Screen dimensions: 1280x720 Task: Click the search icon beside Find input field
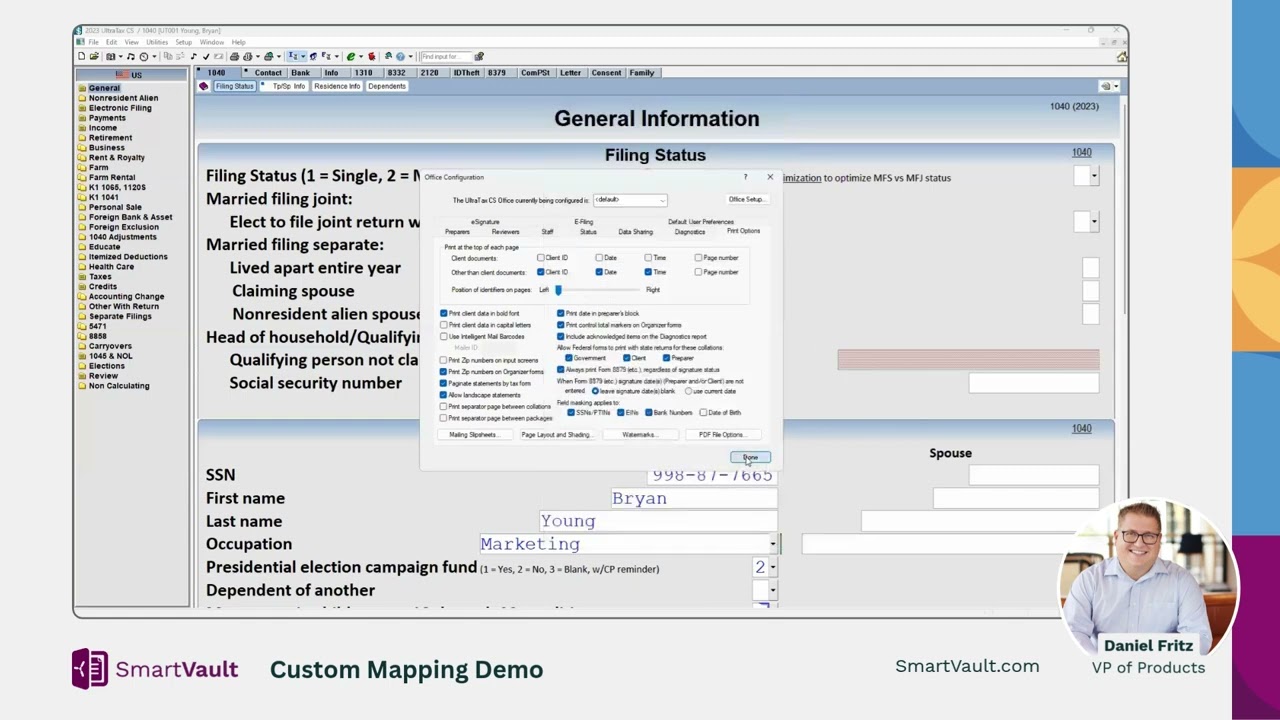[479, 57]
